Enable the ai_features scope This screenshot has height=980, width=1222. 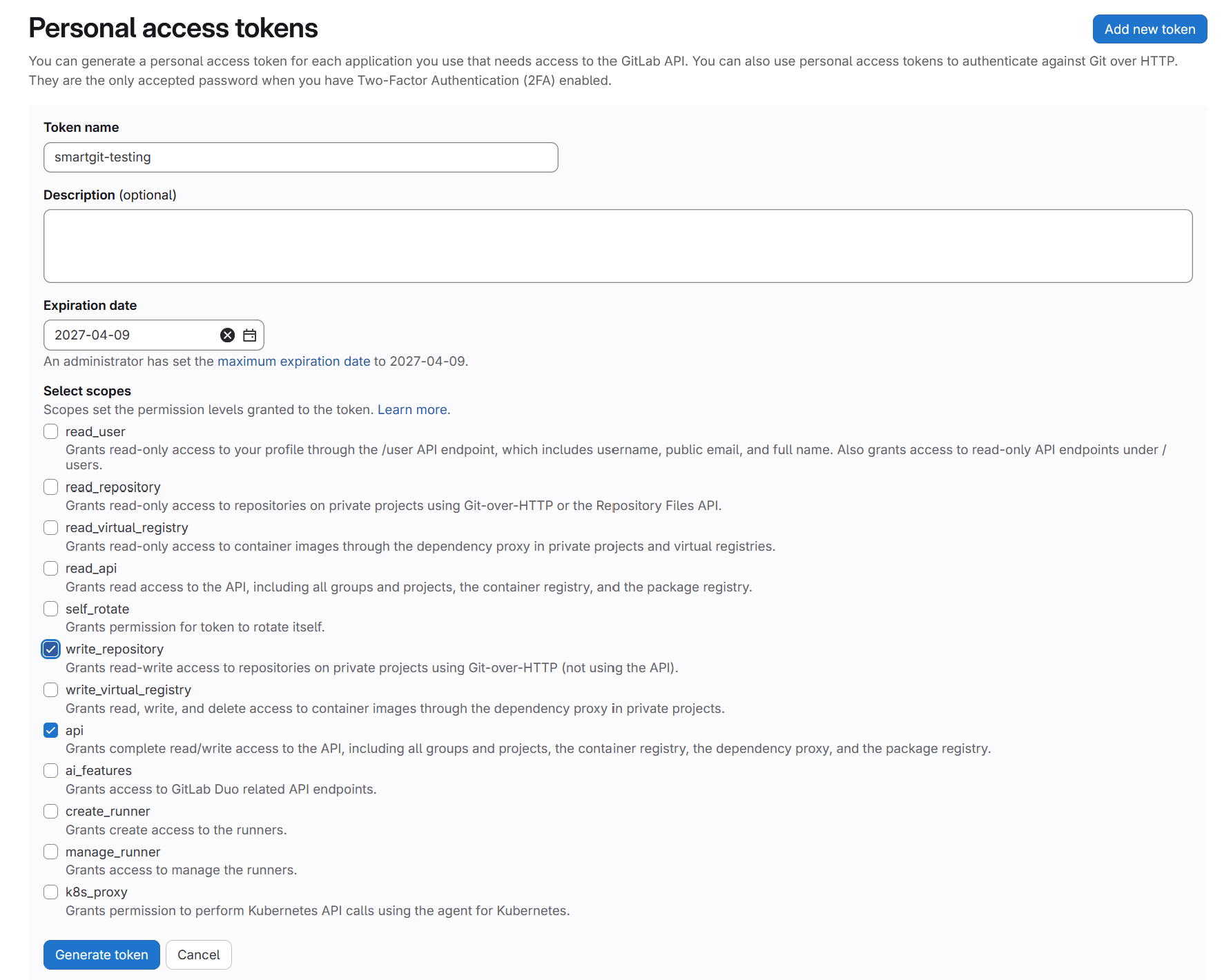pos(50,770)
